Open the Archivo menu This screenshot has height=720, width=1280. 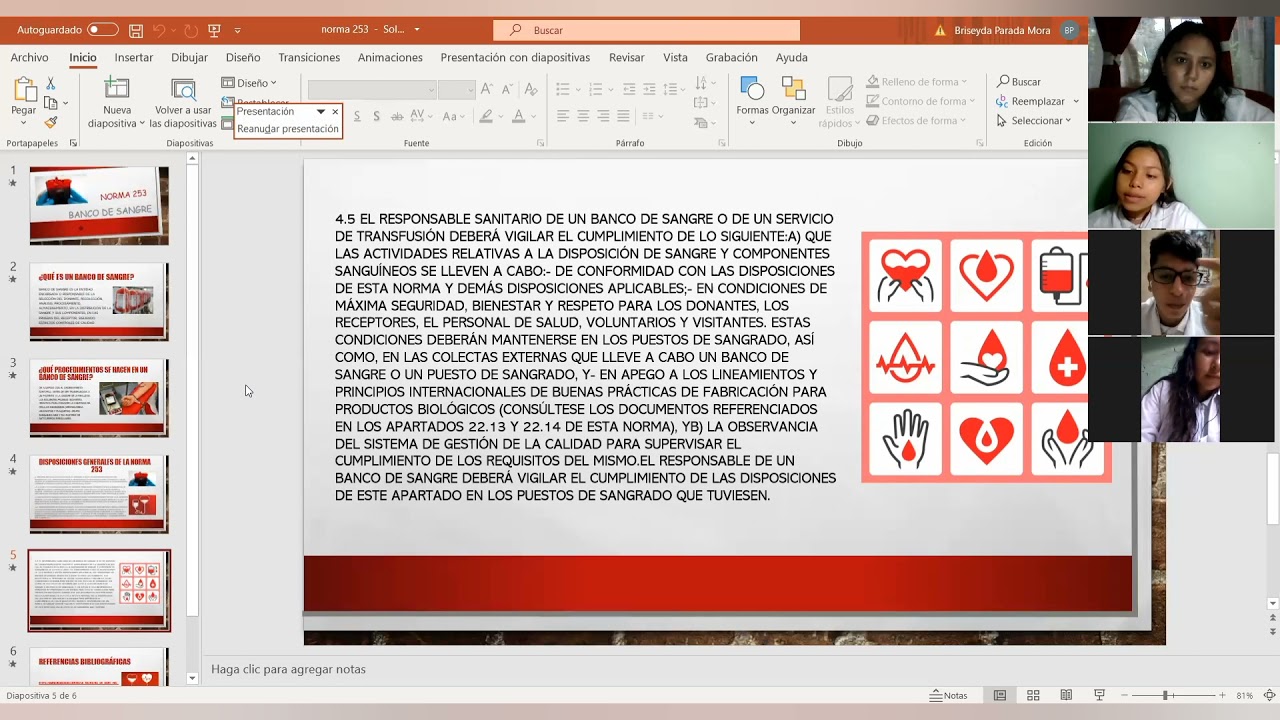click(30, 57)
